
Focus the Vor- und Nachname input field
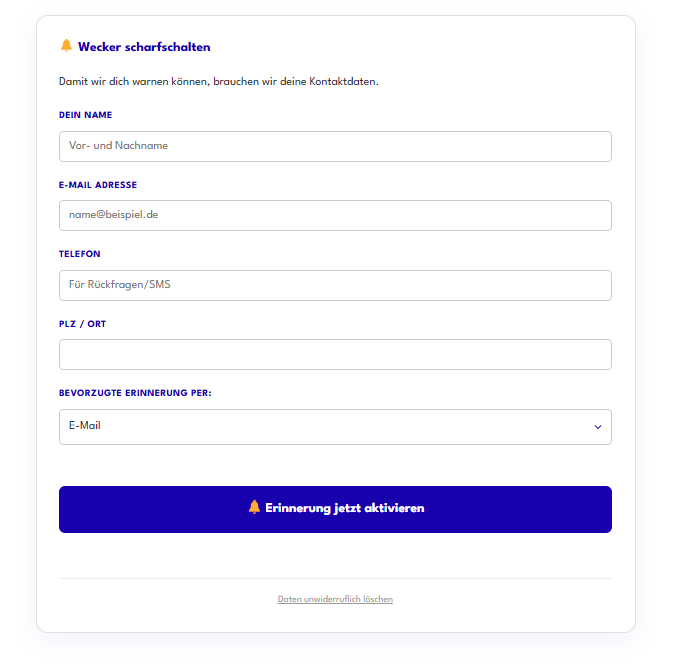coord(335,146)
